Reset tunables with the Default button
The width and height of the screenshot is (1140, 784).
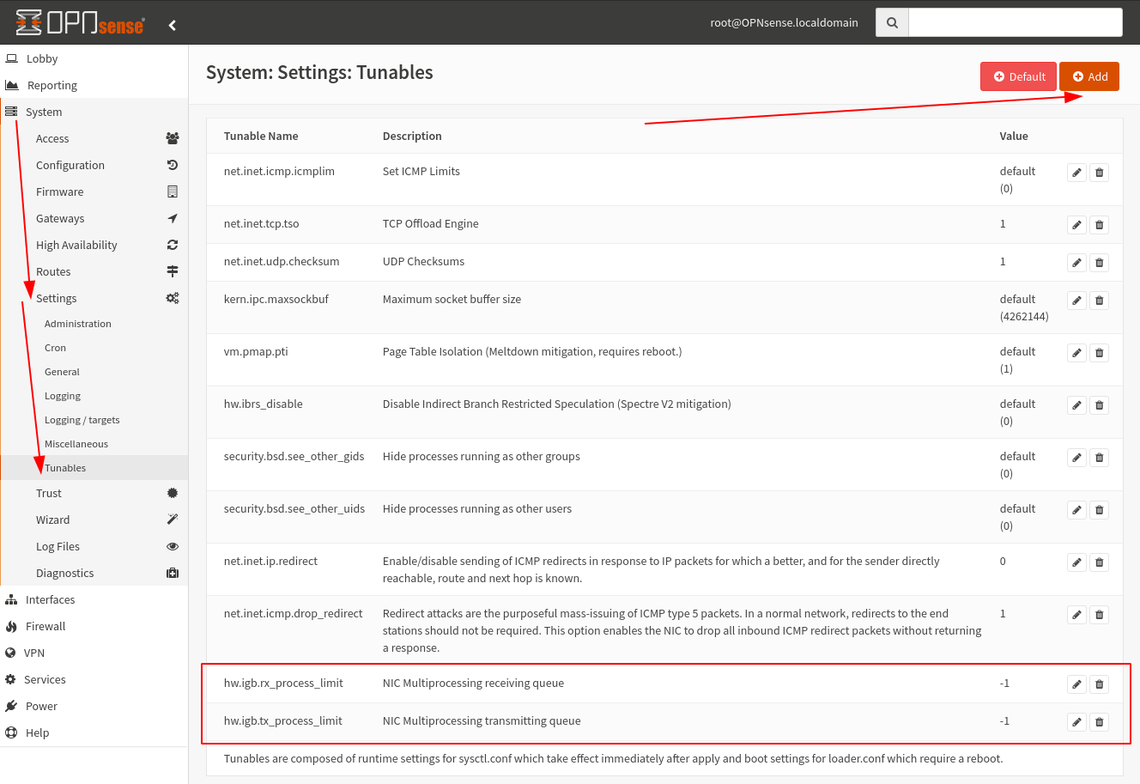[1019, 76]
